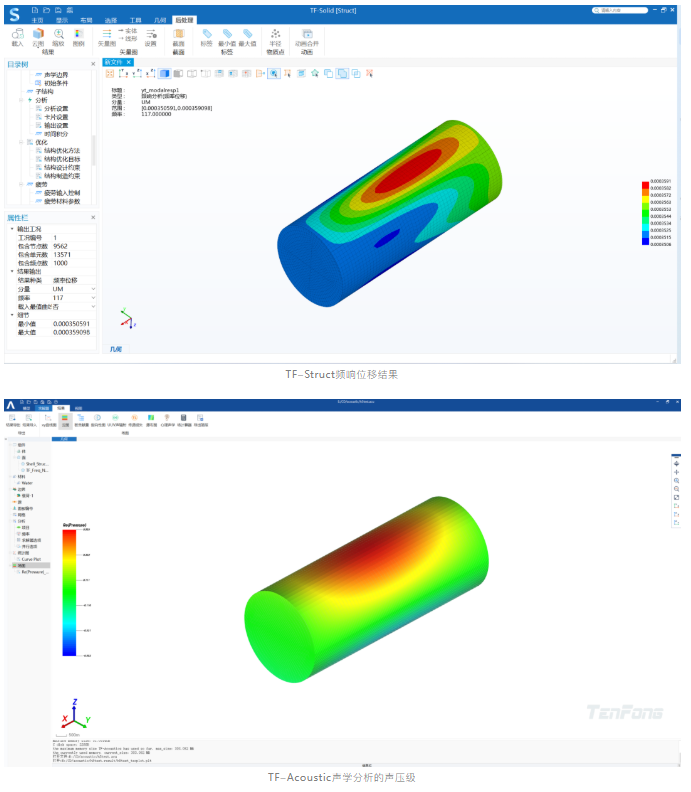Close the 属性栏 panel
Image resolution: width=691 pixels, height=792 pixels.
click(x=93, y=218)
